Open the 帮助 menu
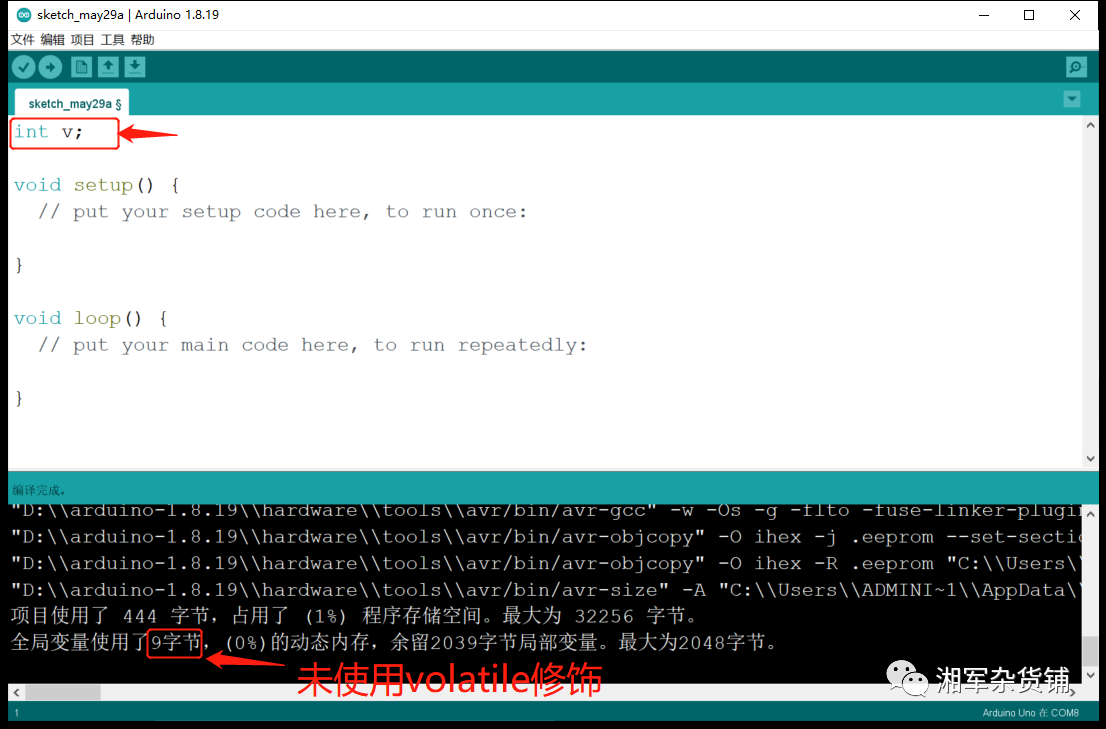 (142, 39)
